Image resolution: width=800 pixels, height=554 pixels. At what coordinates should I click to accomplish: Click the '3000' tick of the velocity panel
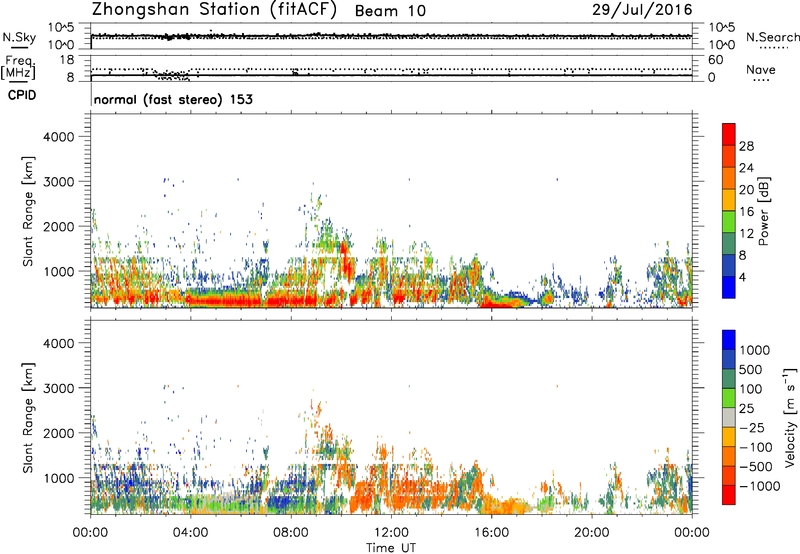(59, 388)
